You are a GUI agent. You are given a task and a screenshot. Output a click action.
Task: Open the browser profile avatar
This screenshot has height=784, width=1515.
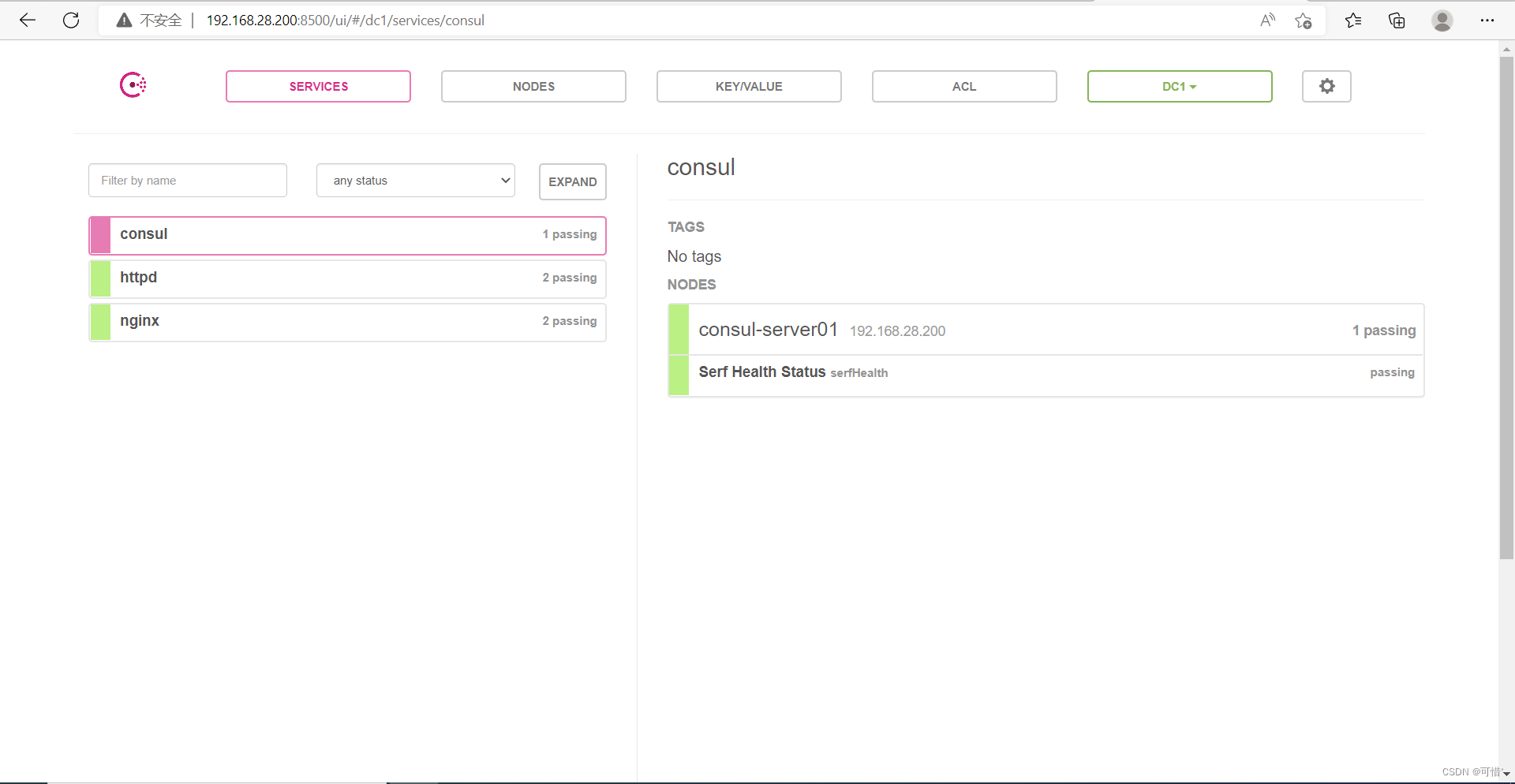(x=1442, y=21)
